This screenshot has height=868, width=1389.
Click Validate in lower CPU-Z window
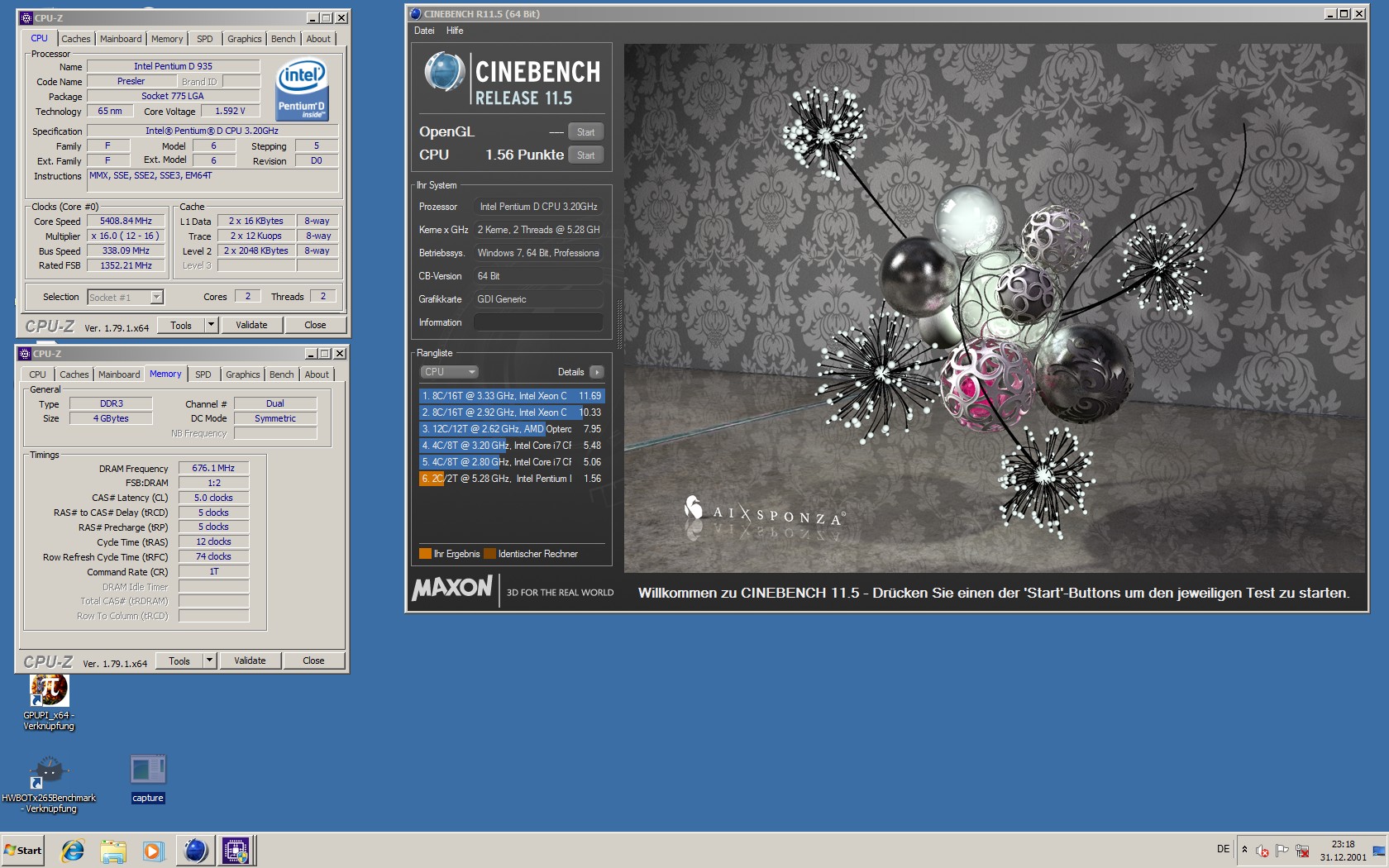[x=250, y=661]
